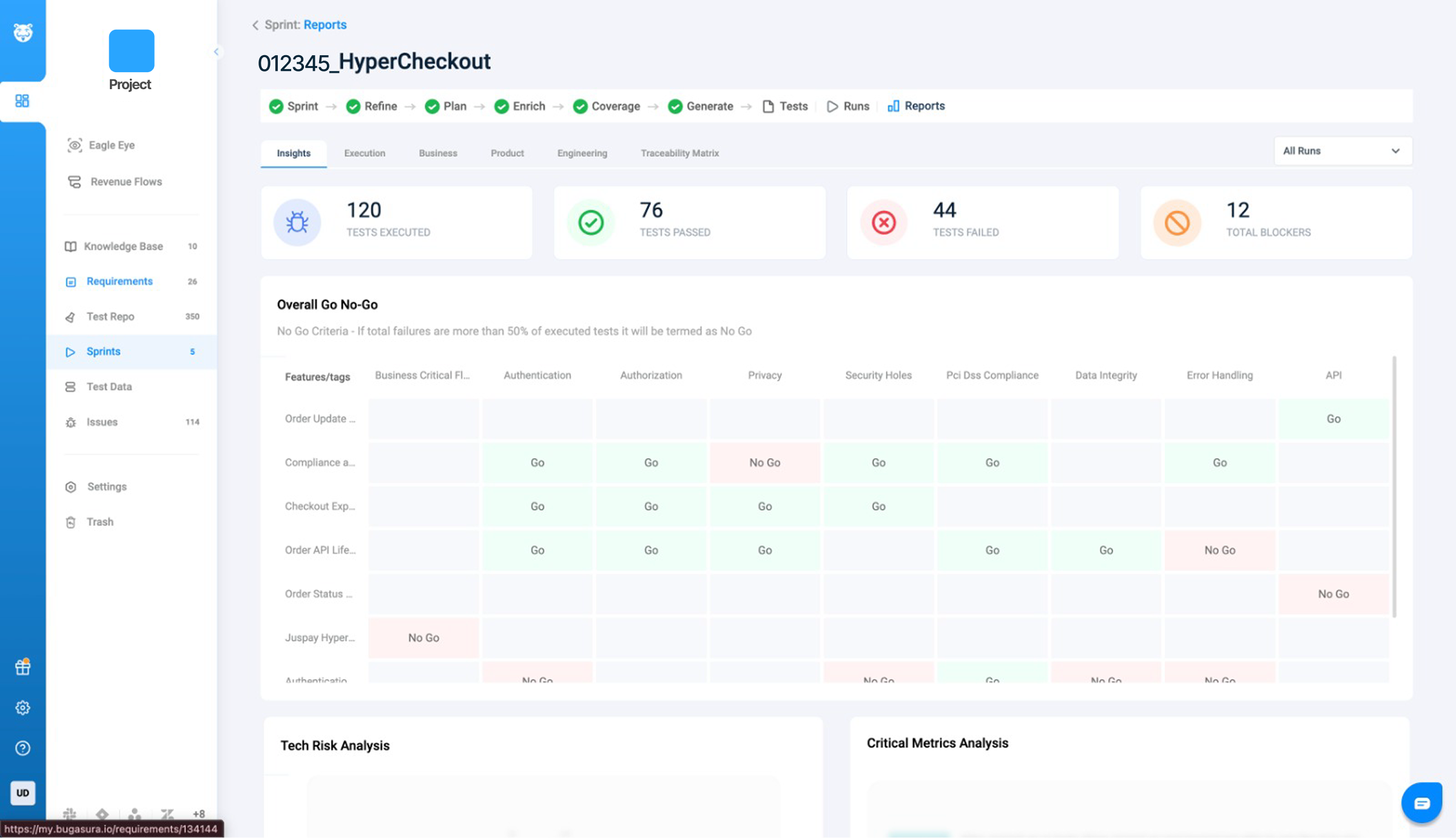
Task: Switch to the Traceability Matrix tab
Action: click(x=680, y=153)
